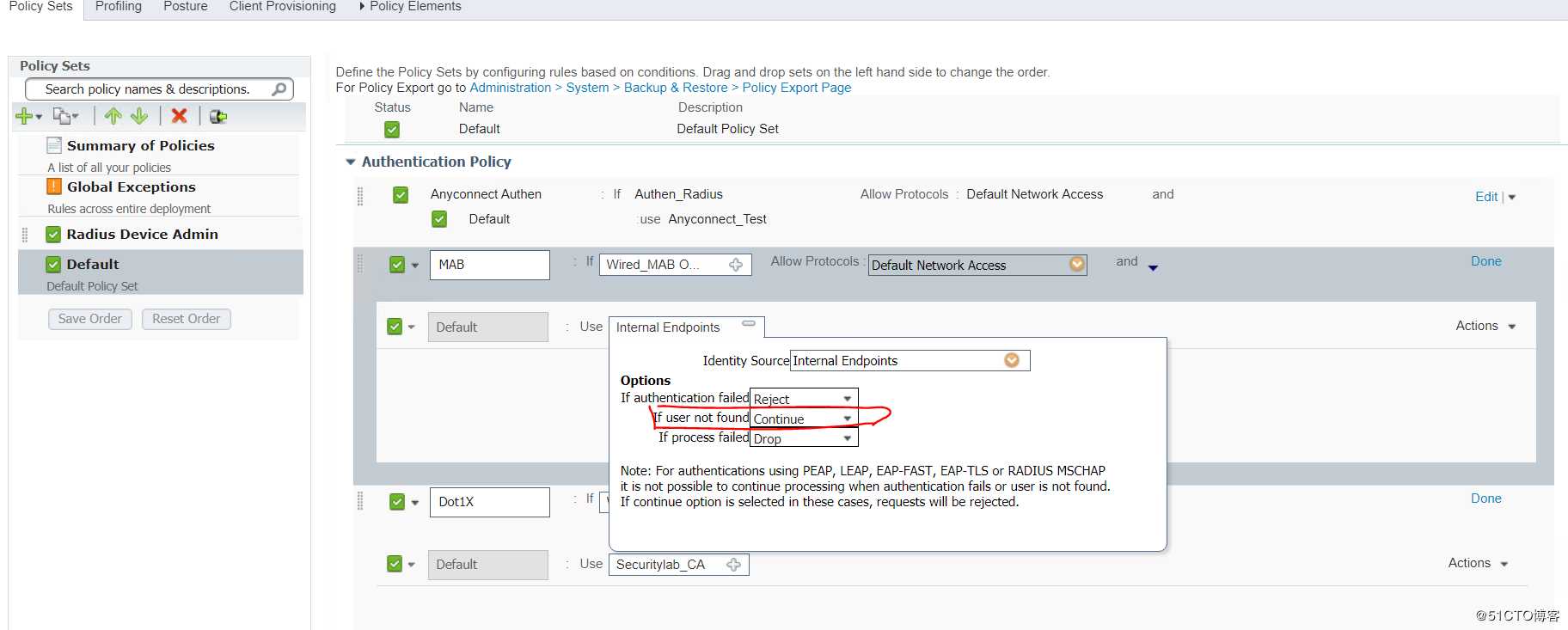
Task: Click the Summary of Policies document icon
Action: coord(54,145)
